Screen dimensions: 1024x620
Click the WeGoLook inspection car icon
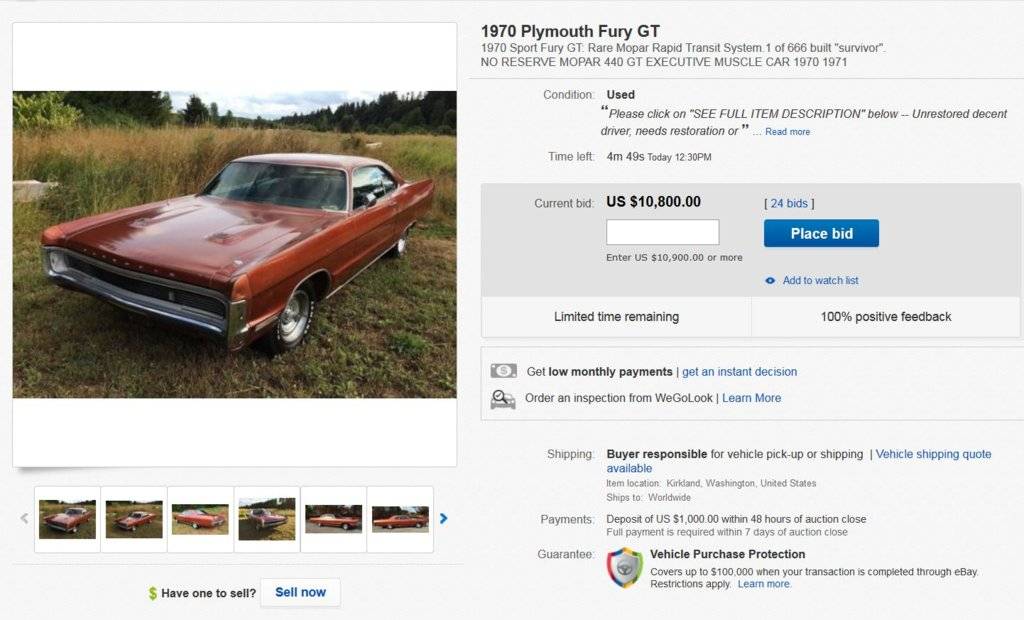pyautogui.click(x=503, y=399)
